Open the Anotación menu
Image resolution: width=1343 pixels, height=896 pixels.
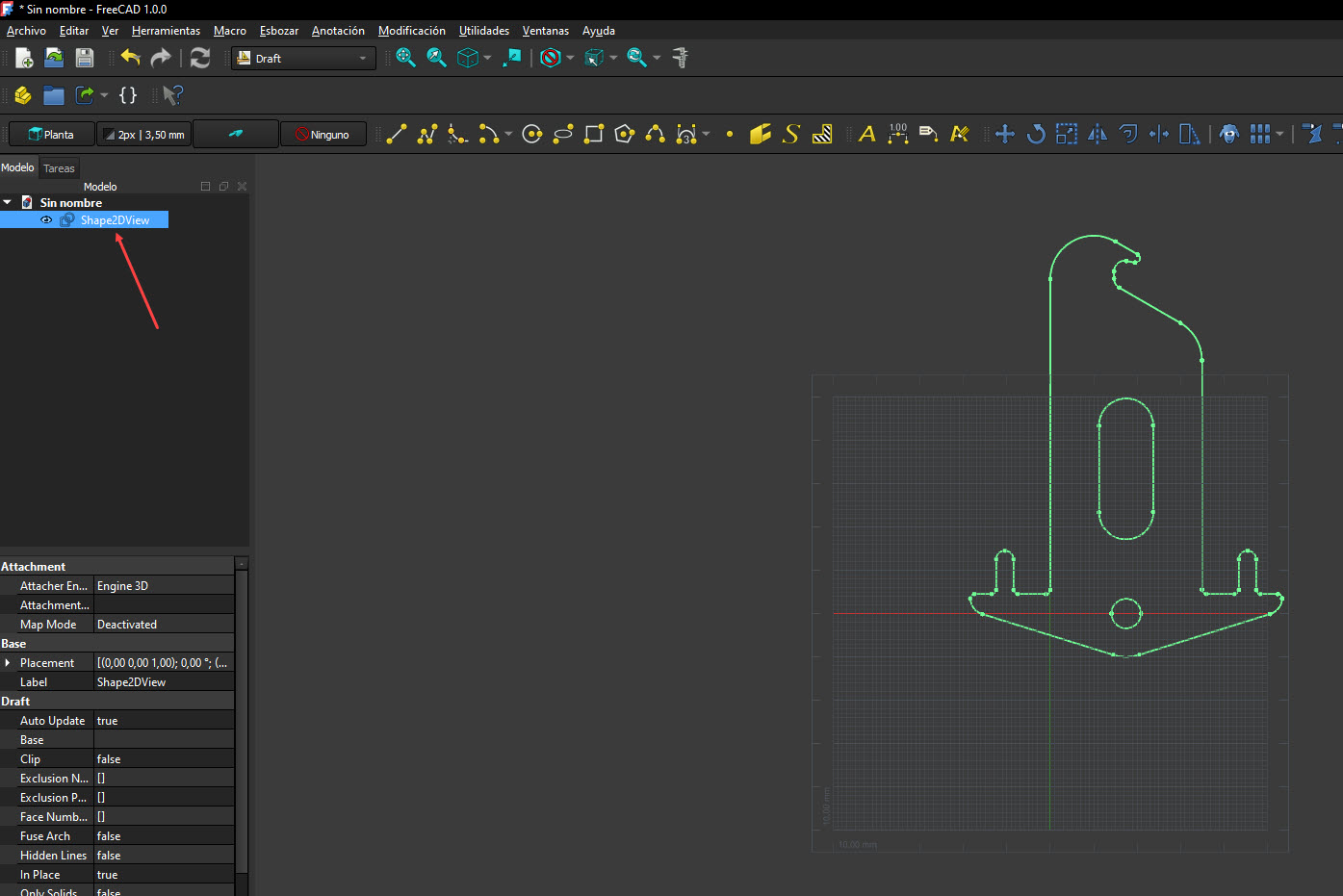click(x=338, y=31)
